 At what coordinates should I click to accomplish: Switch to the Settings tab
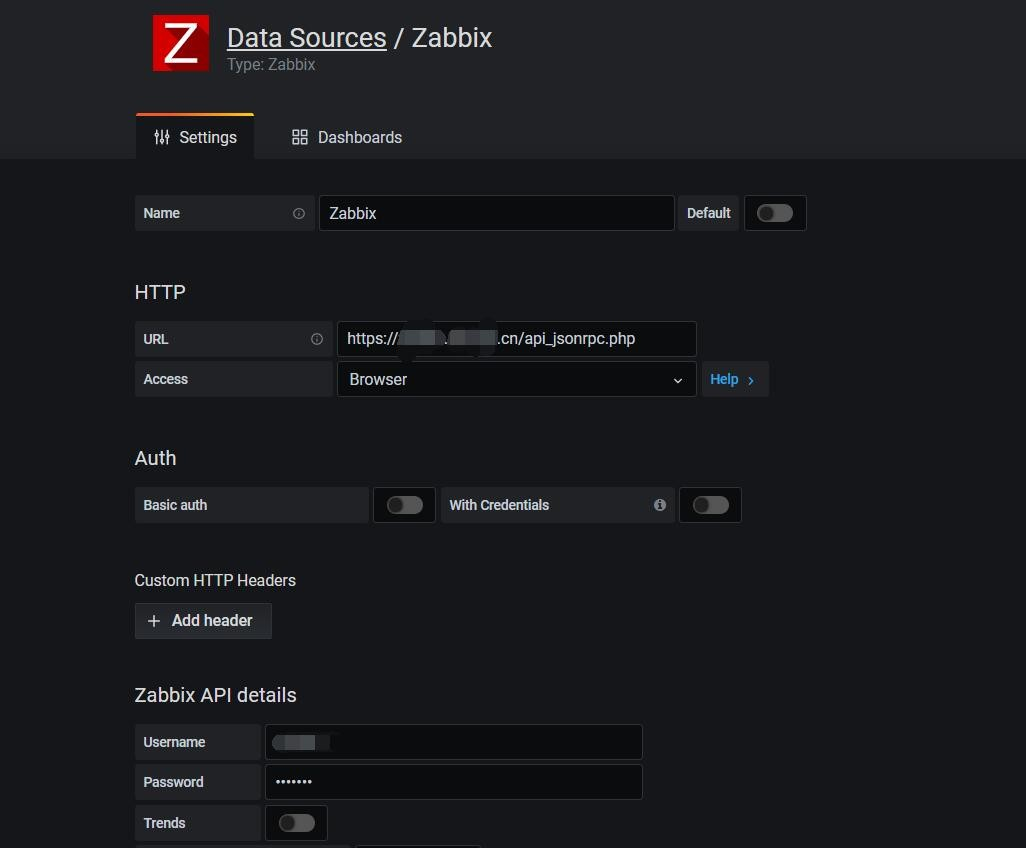[x=195, y=137]
